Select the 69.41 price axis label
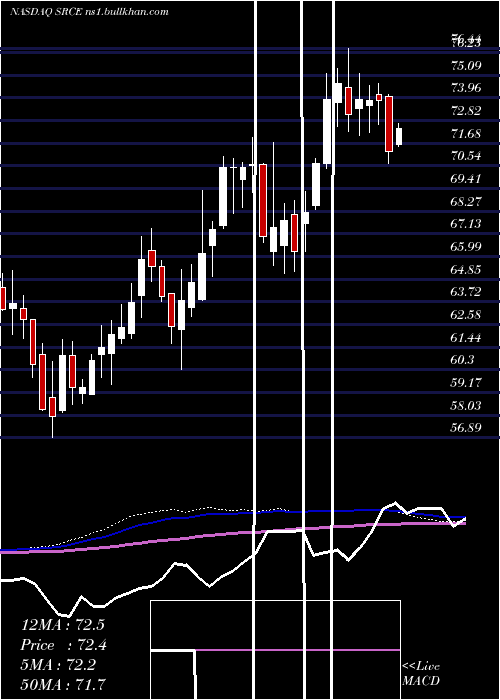Image resolution: width=500 pixels, height=700 pixels. [467, 179]
